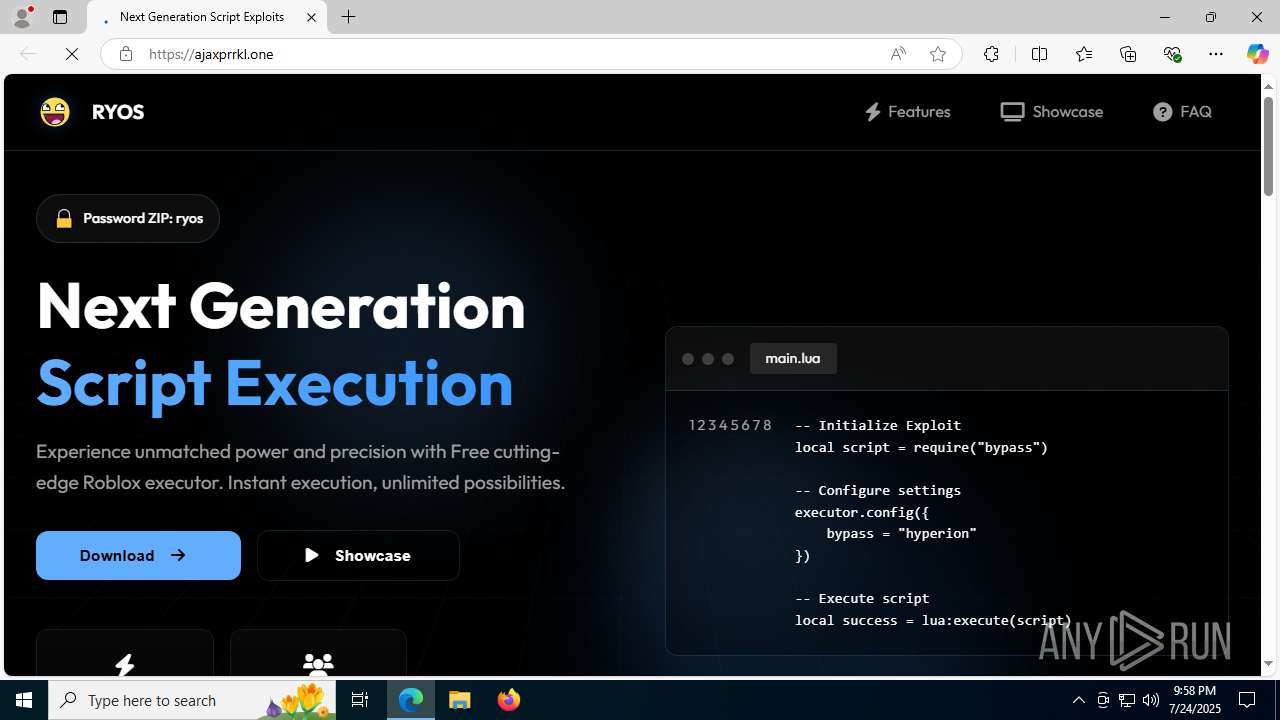Click the RYOS brand name text
1280x720 pixels.
point(118,112)
